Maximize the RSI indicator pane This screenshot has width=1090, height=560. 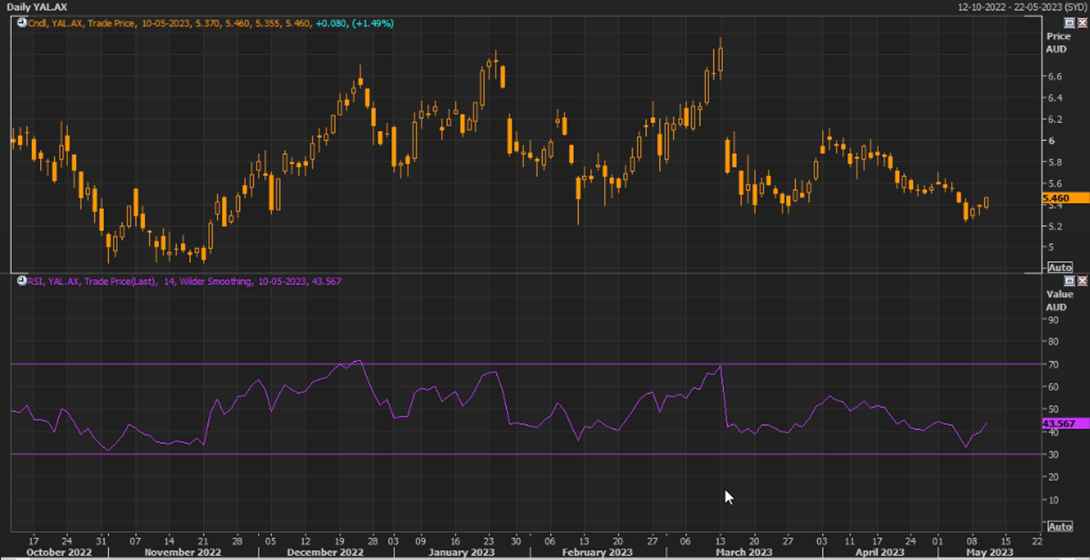(1069, 281)
